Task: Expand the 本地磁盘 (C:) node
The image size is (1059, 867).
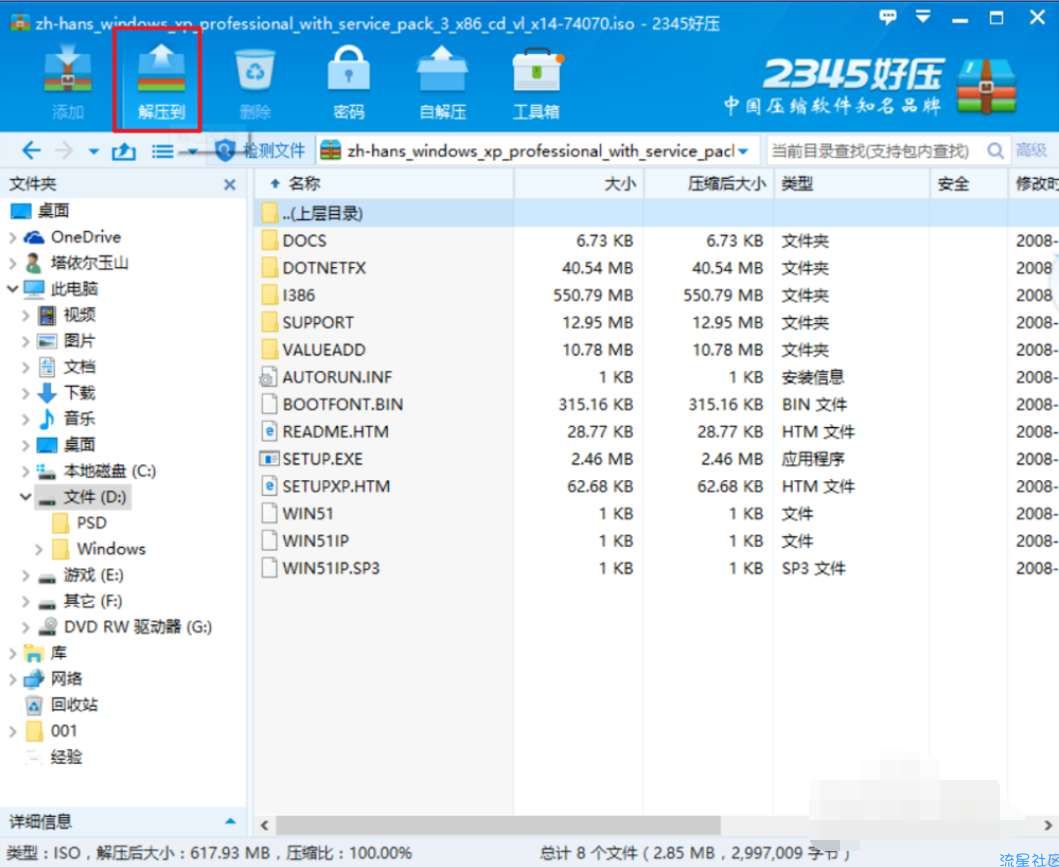Action: coord(26,471)
